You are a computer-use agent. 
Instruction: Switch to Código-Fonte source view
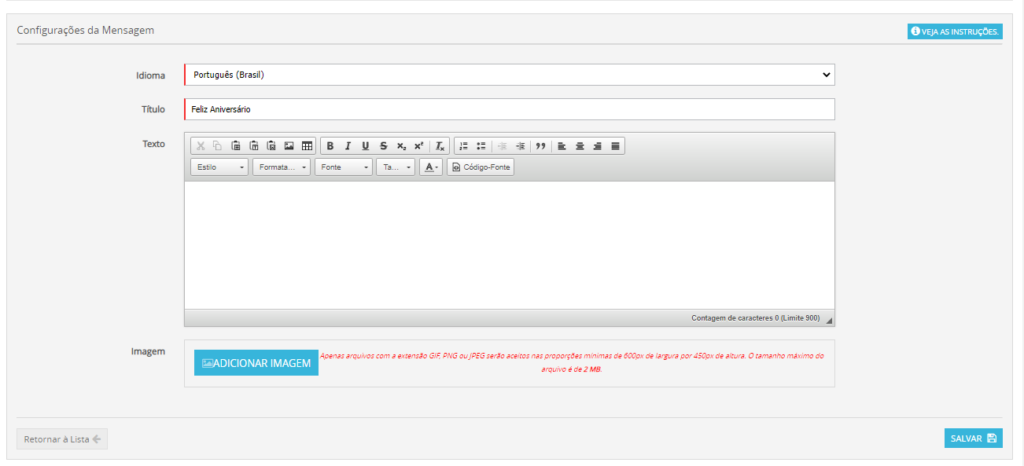(481, 168)
